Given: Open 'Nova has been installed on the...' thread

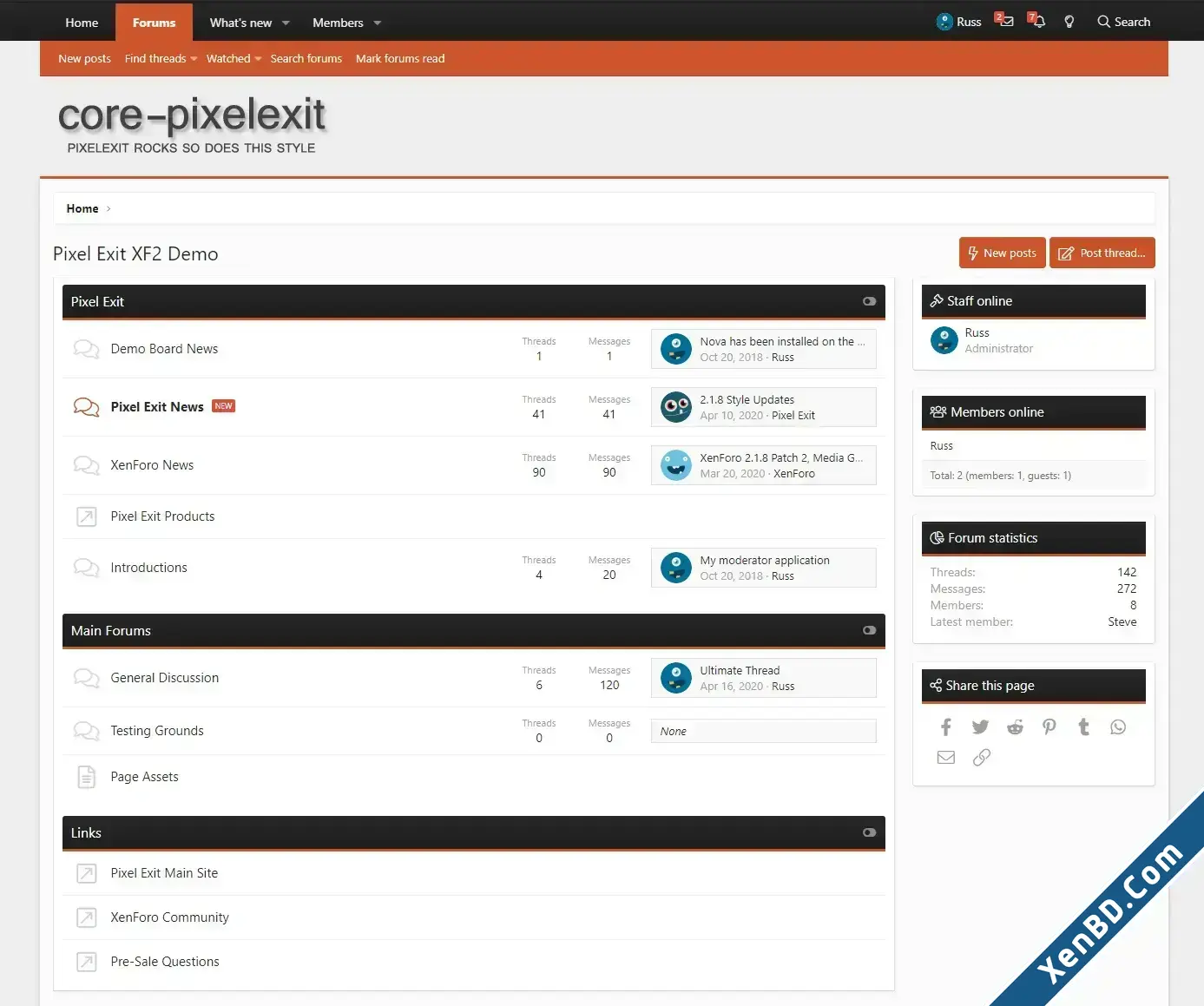Looking at the screenshot, I should 782,341.
